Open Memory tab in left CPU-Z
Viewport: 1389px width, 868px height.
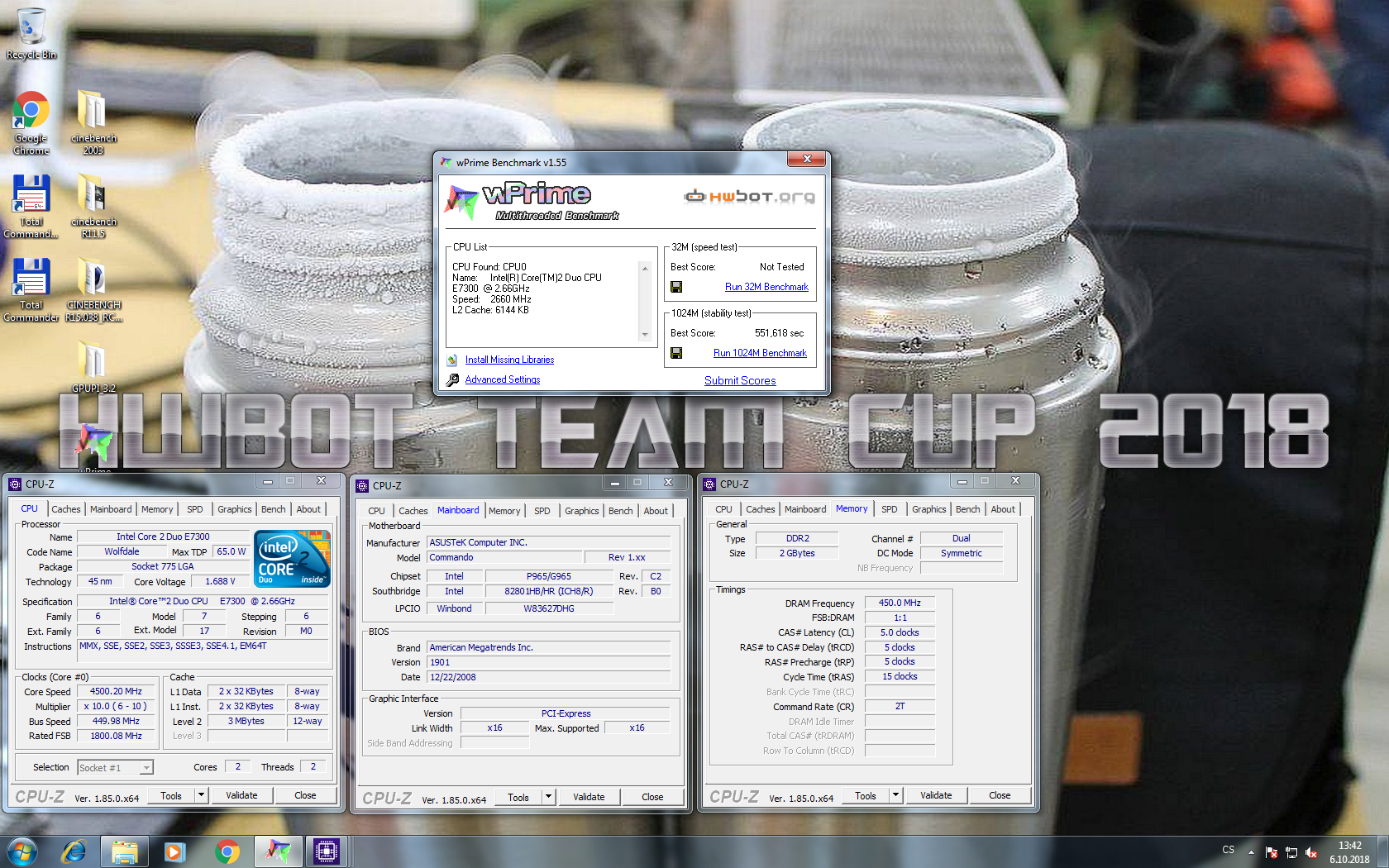157,509
